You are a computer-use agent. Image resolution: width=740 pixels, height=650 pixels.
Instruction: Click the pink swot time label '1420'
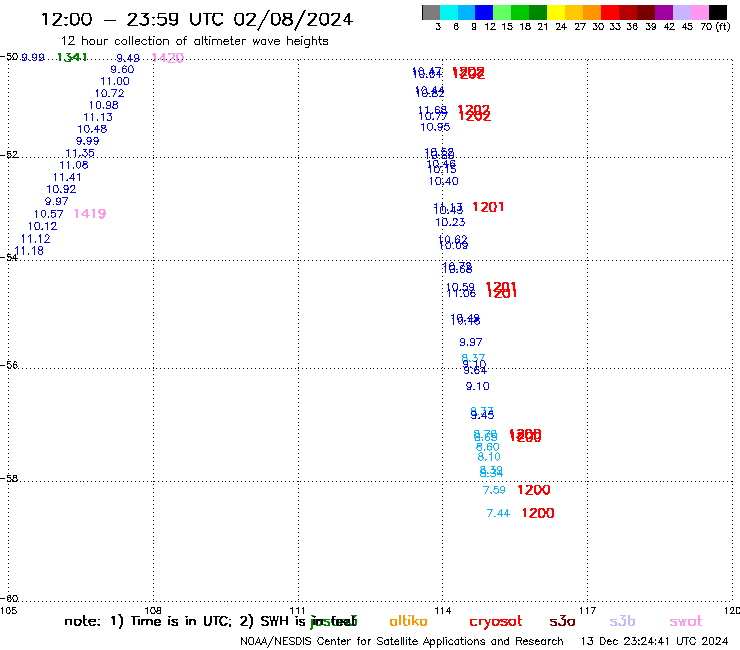point(168,58)
